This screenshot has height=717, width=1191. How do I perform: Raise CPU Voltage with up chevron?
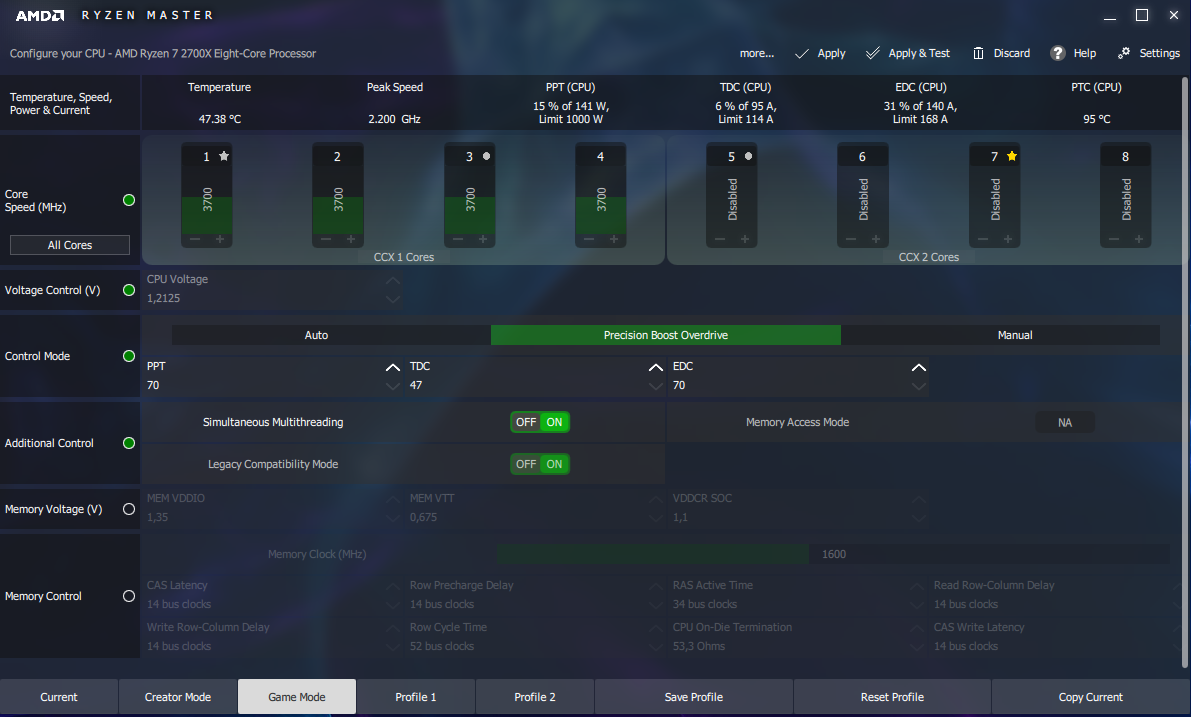tap(393, 280)
